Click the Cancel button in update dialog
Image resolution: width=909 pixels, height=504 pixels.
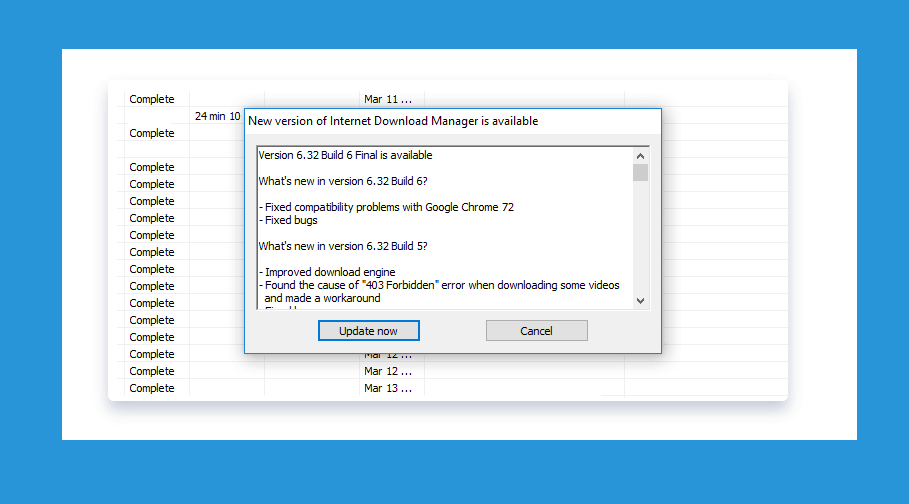click(536, 331)
